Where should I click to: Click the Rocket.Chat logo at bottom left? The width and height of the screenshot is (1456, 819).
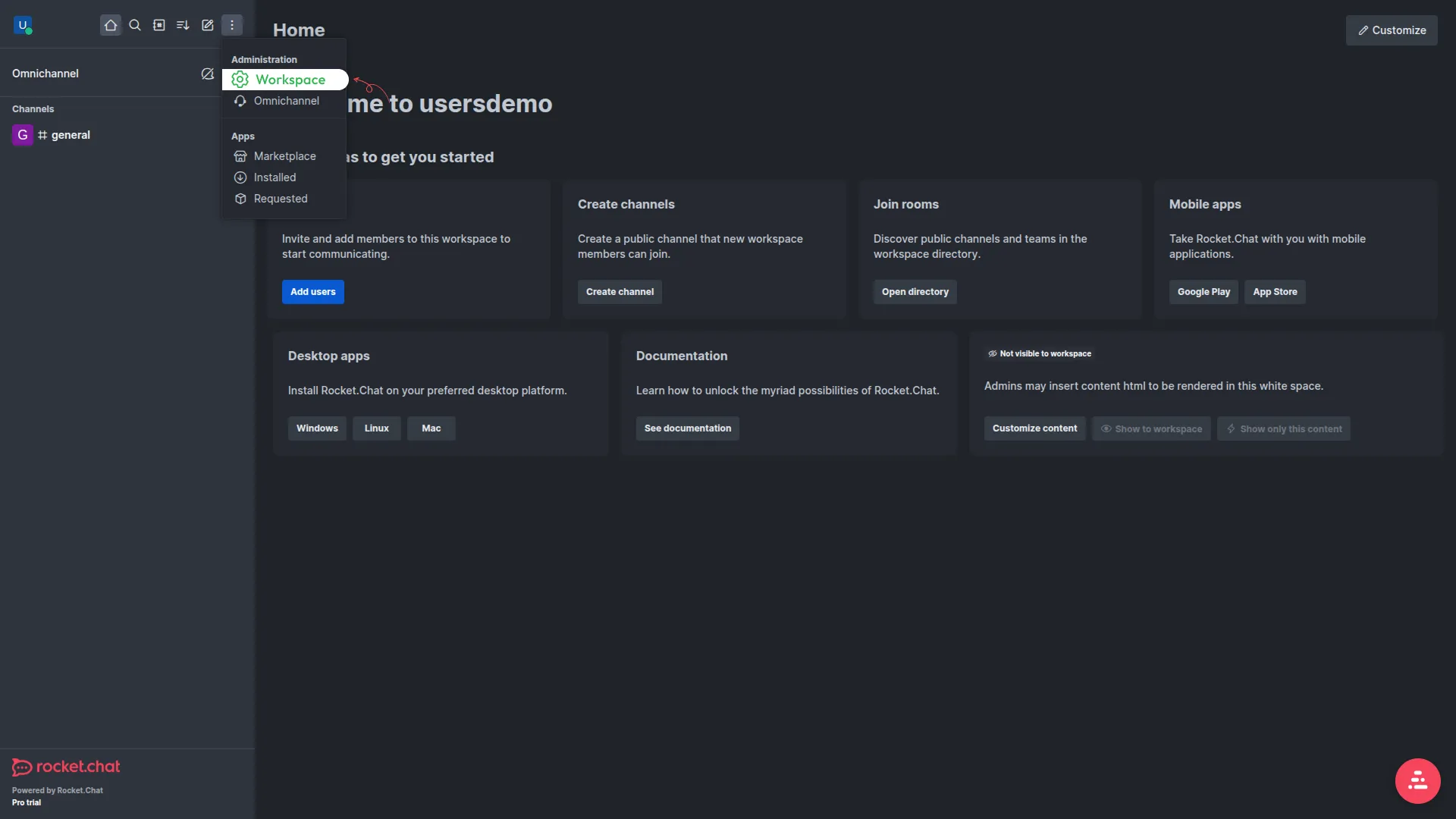(x=65, y=767)
